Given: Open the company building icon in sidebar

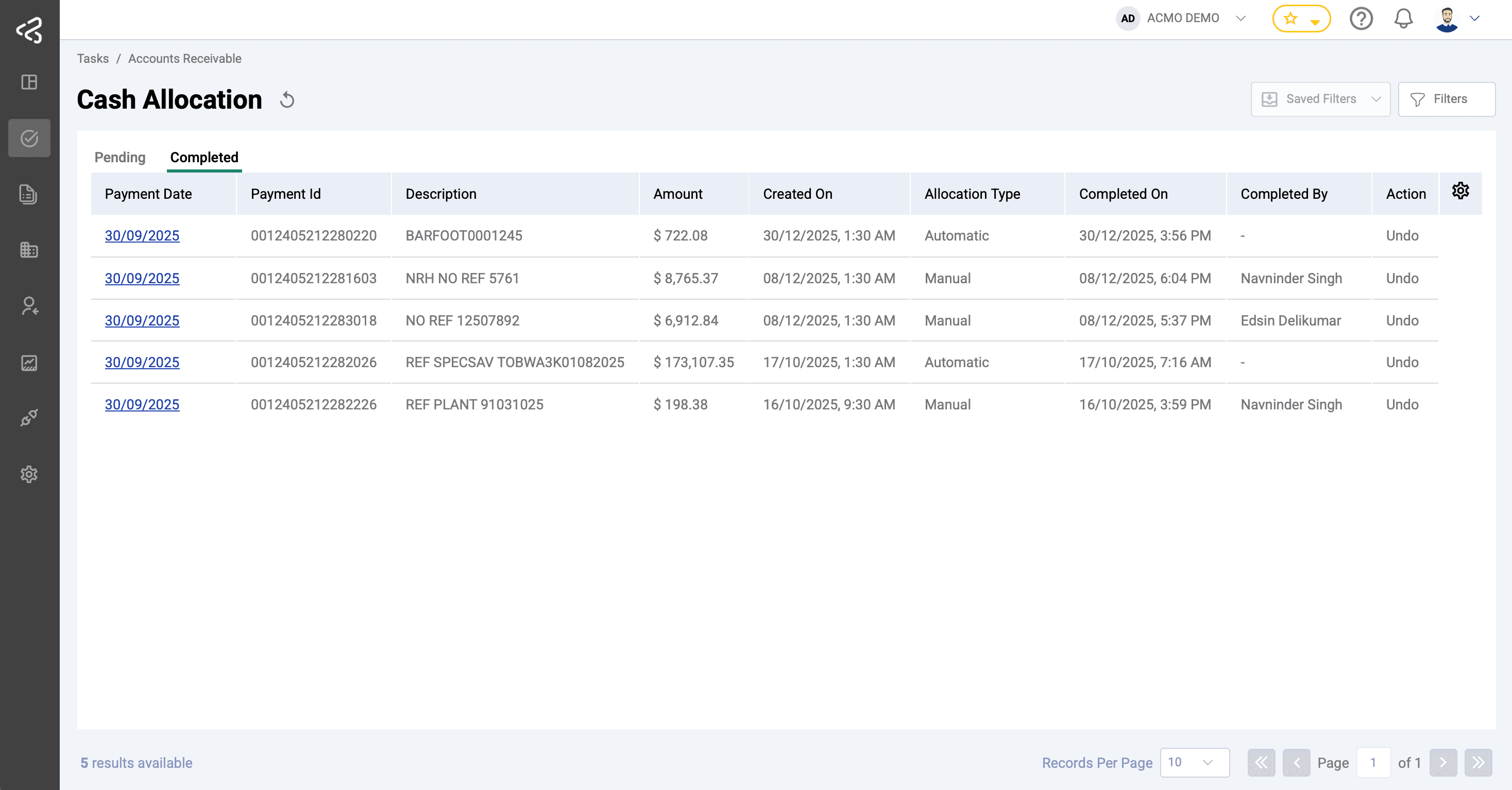Looking at the screenshot, I should coord(29,250).
